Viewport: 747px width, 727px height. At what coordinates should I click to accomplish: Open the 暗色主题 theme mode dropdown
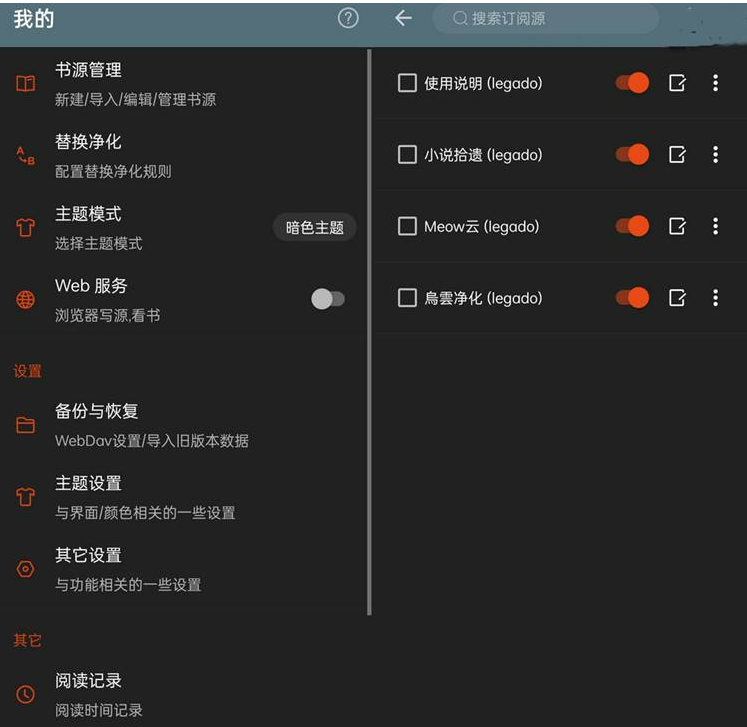[314, 228]
